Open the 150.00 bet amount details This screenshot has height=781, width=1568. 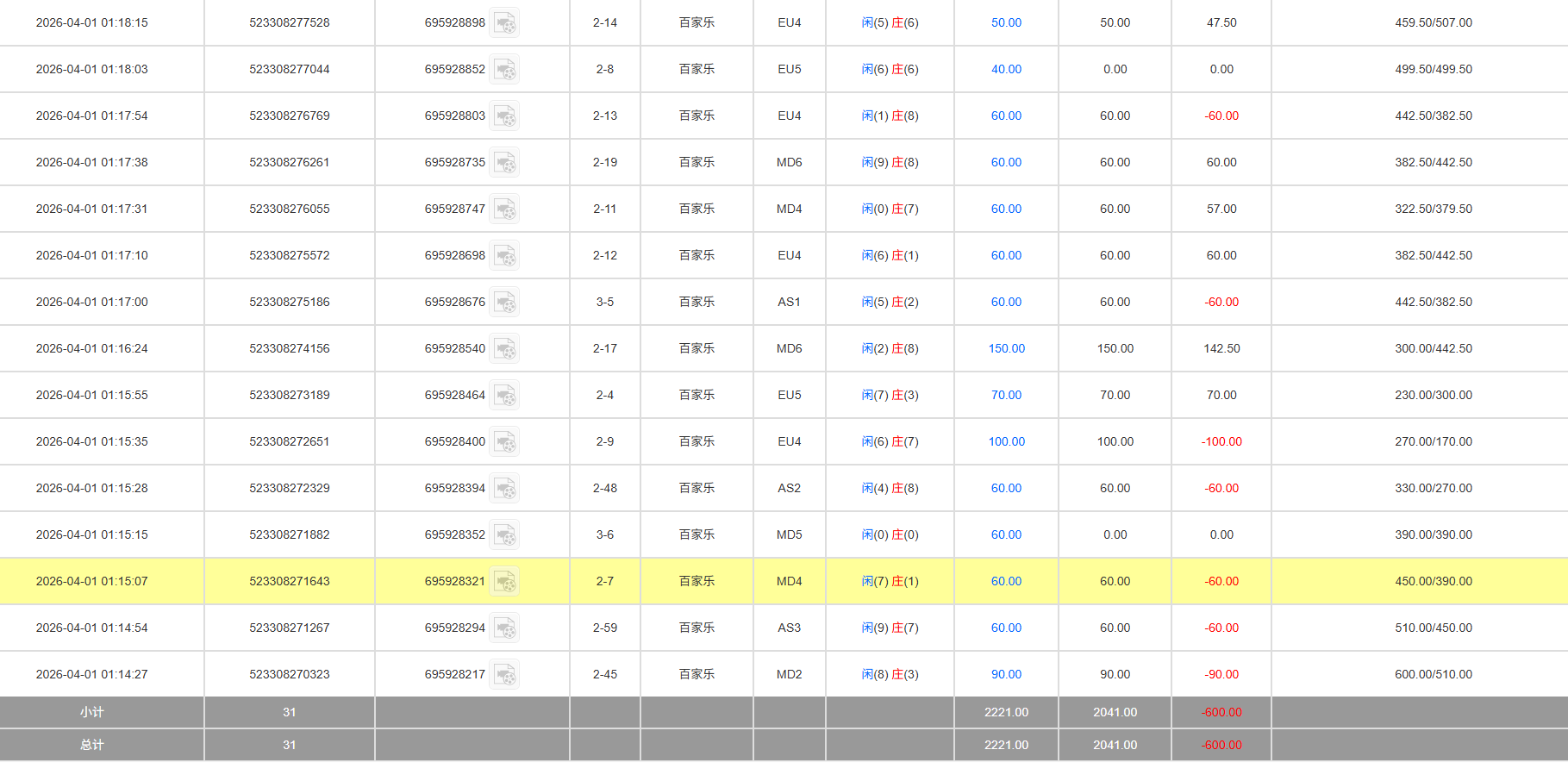(1006, 349)
